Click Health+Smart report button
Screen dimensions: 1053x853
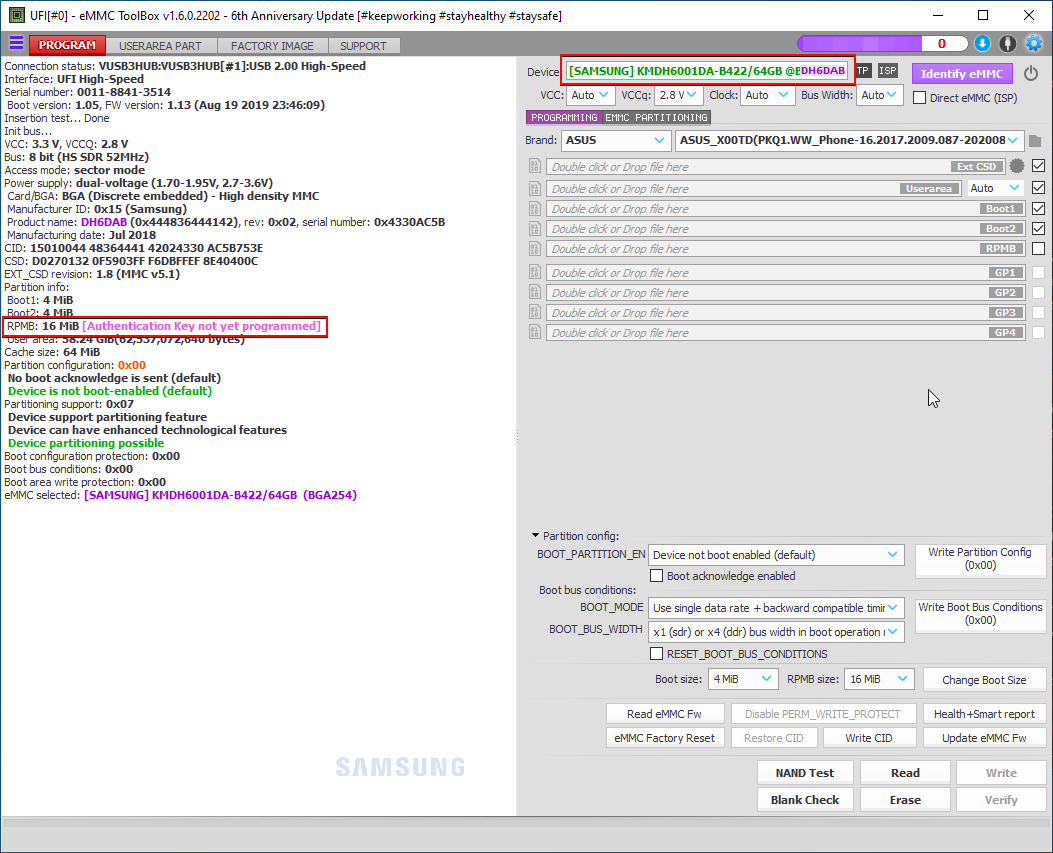click(984, 714)
